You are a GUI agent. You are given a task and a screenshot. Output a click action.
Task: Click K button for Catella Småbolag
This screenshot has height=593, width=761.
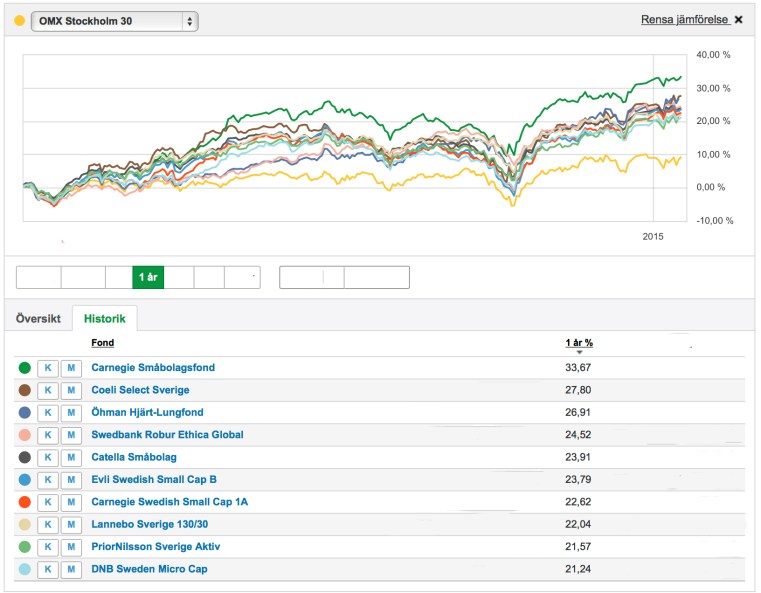click(x=47, y=457)
